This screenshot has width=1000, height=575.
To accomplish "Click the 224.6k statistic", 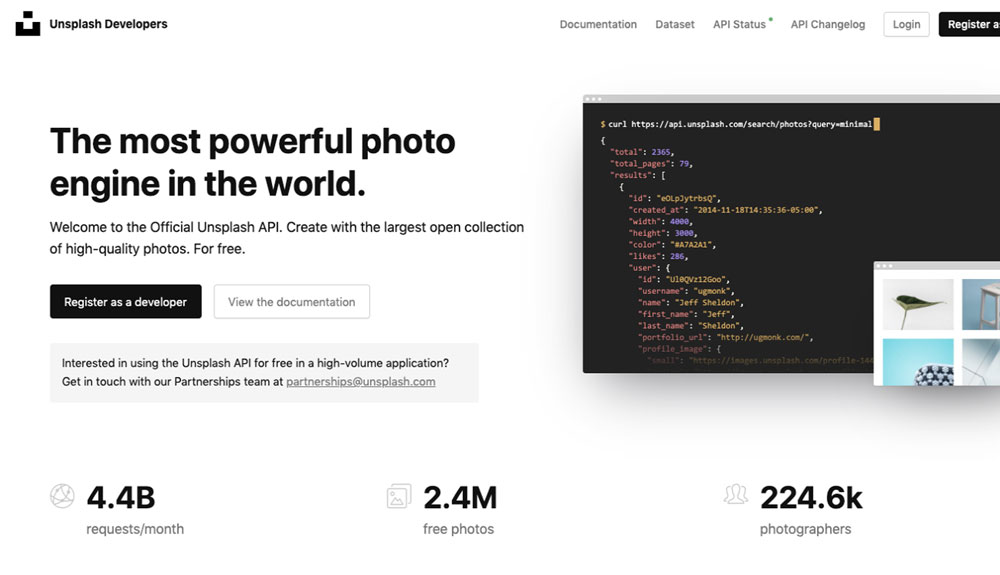I will (x=811, y=498).
